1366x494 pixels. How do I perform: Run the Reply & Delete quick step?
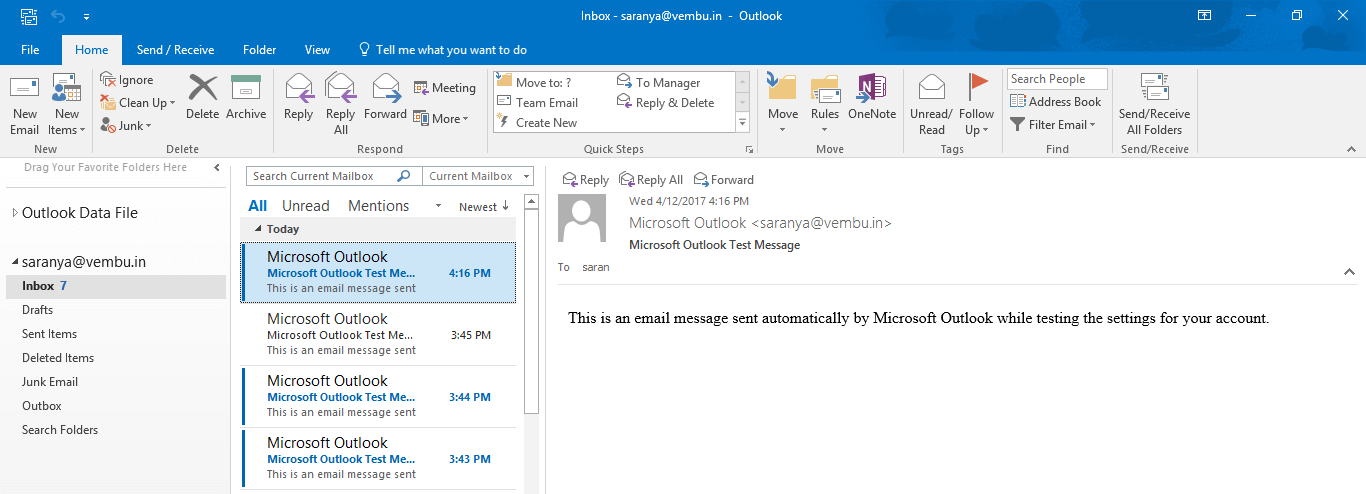coord(666,103)
